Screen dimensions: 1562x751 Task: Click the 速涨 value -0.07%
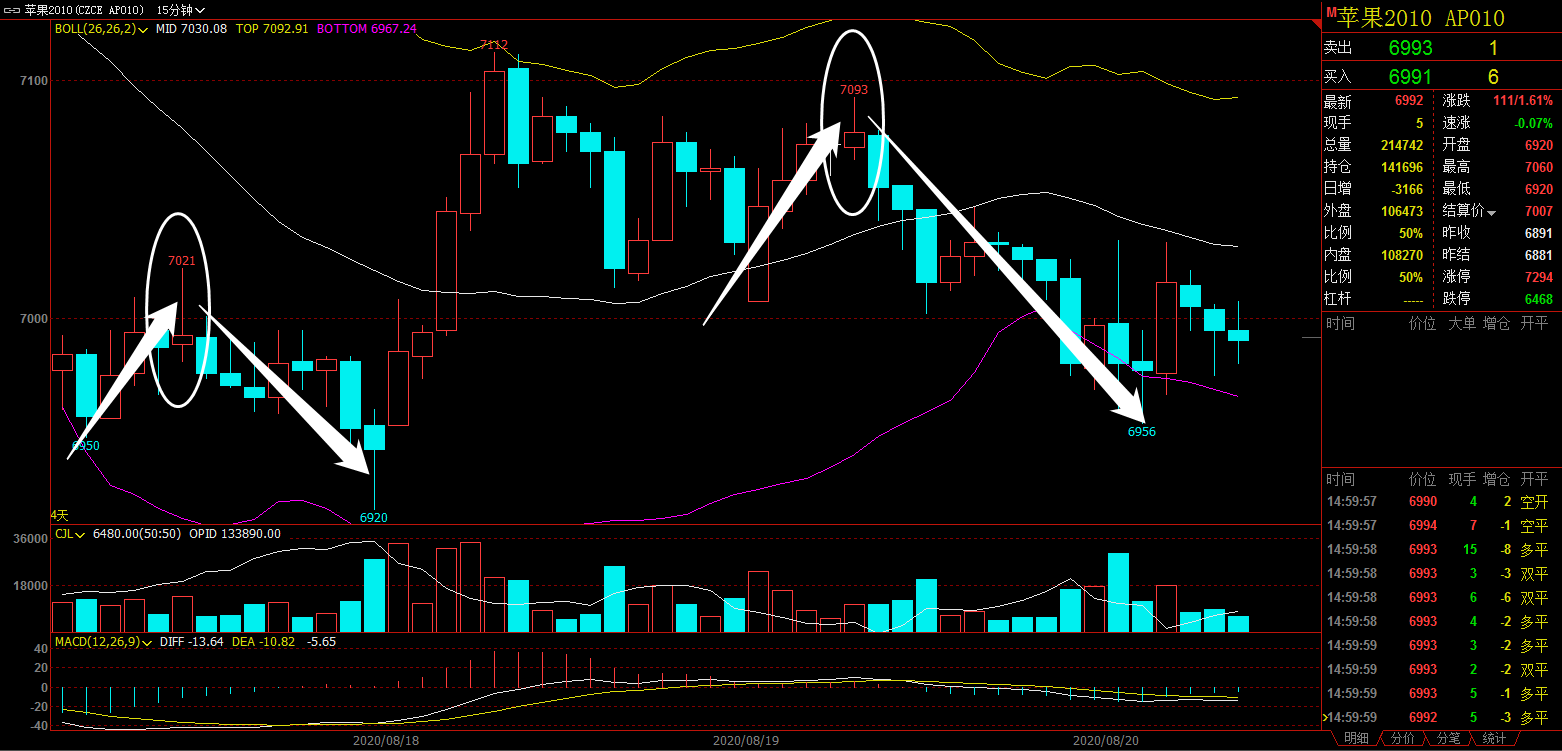(1534, 123)
